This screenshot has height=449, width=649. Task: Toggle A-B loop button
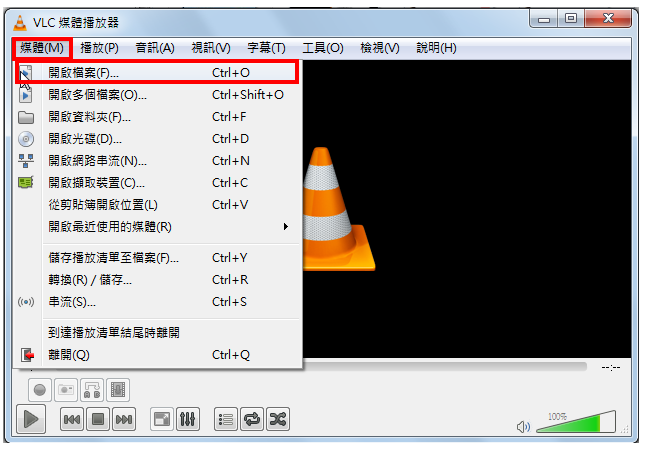(x=92, y=390)
